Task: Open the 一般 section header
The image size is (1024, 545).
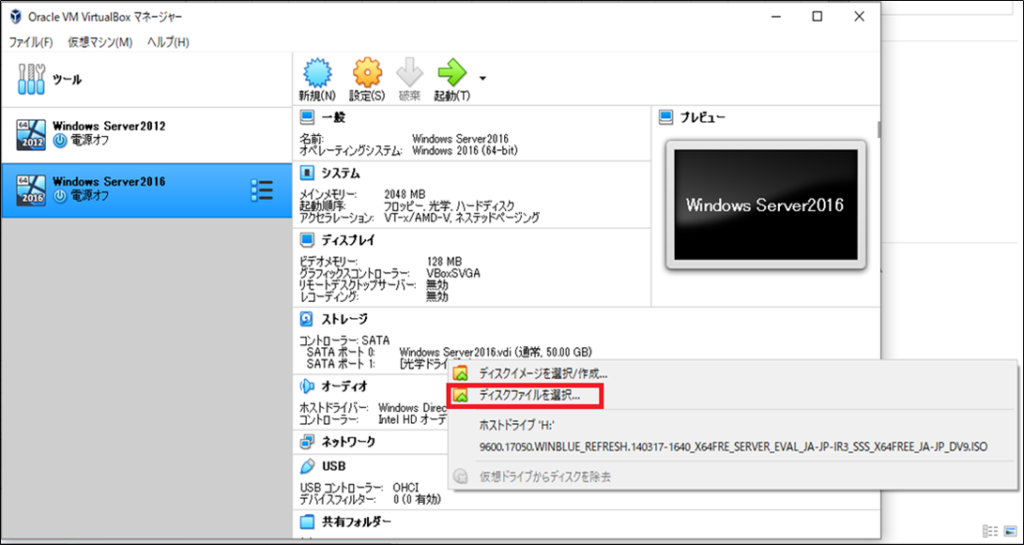Action: (334, 118)
